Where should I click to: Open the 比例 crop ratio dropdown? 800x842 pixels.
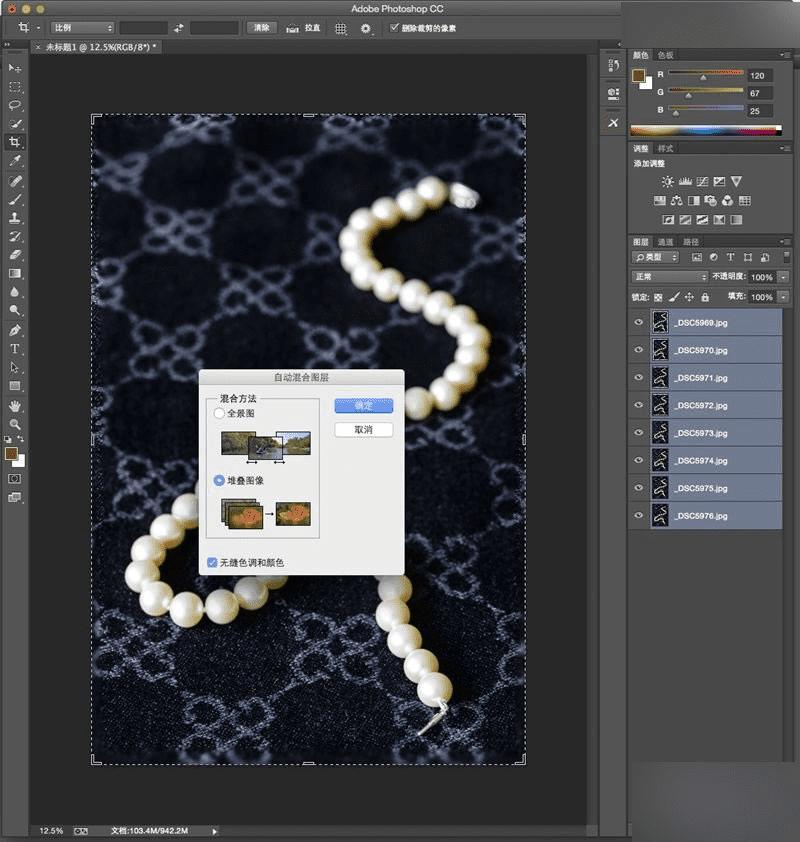(x=82, y=28)
